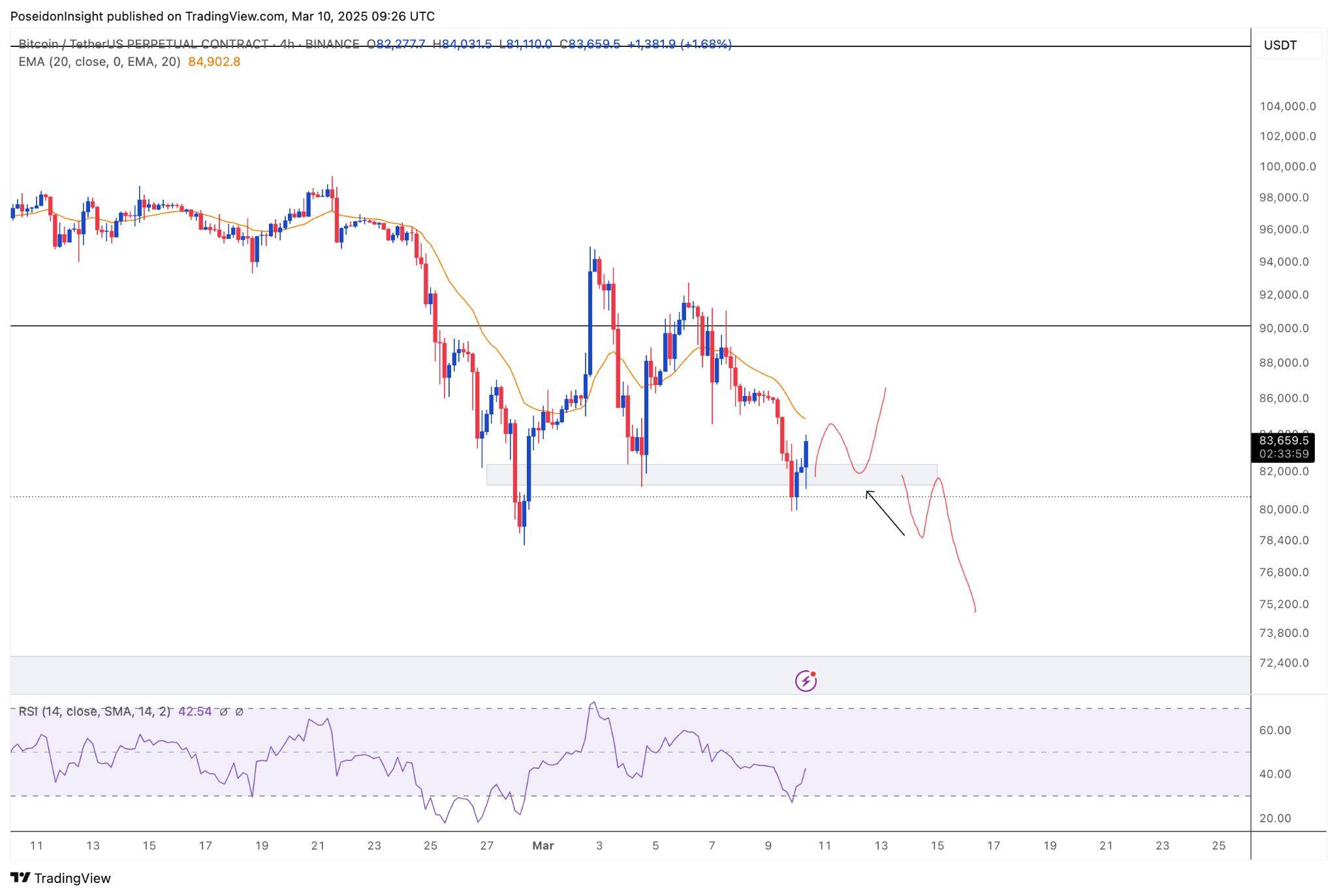The width and height of the screenshot is (1337, 896).
Task: Click the Mar label on the date axis
Action: (x=543, y=846)
